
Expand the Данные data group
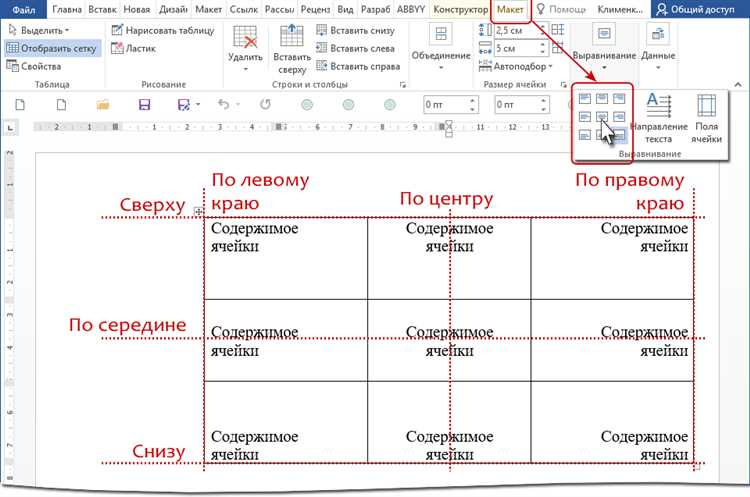tap(658, 48)
